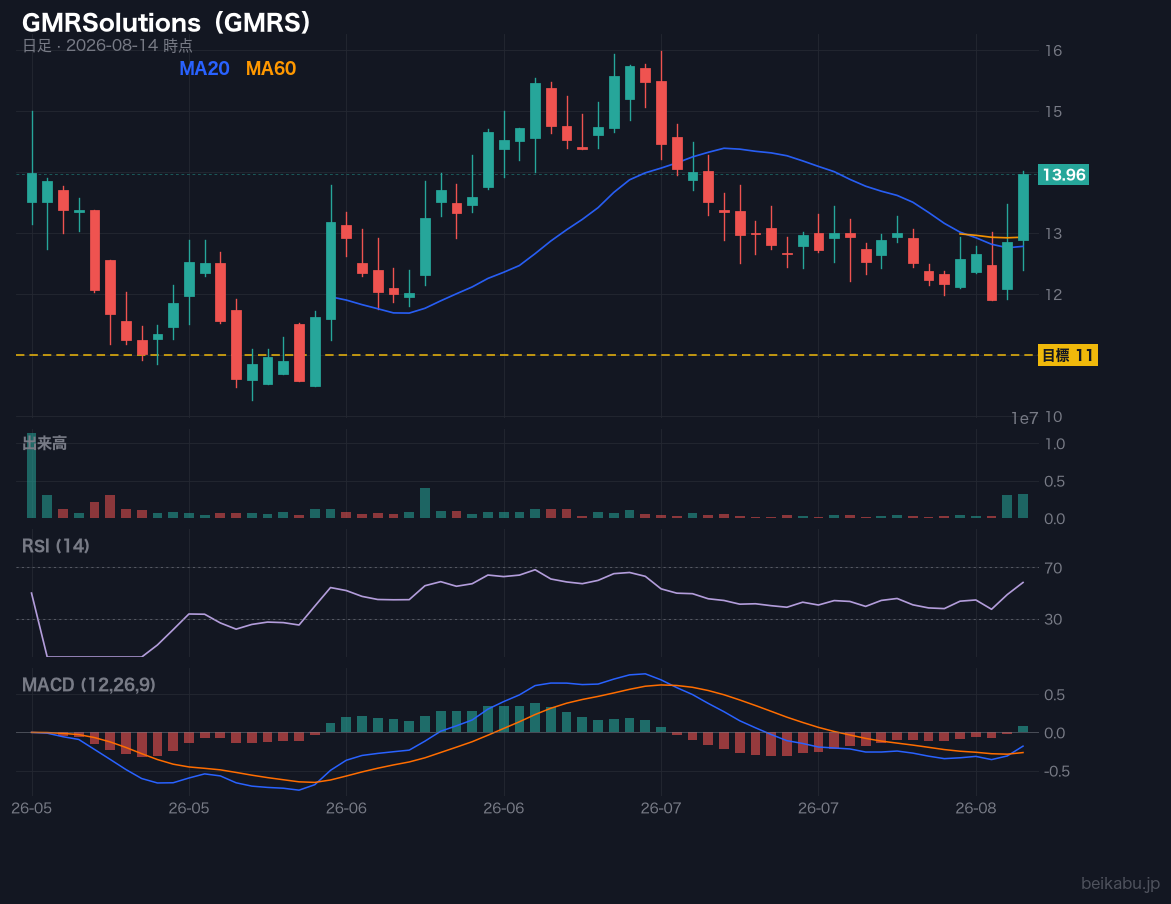The width and height of the screenshot is (1171, 904).
Task: Click the tallest first volume bar
Action: click(31, 475)
